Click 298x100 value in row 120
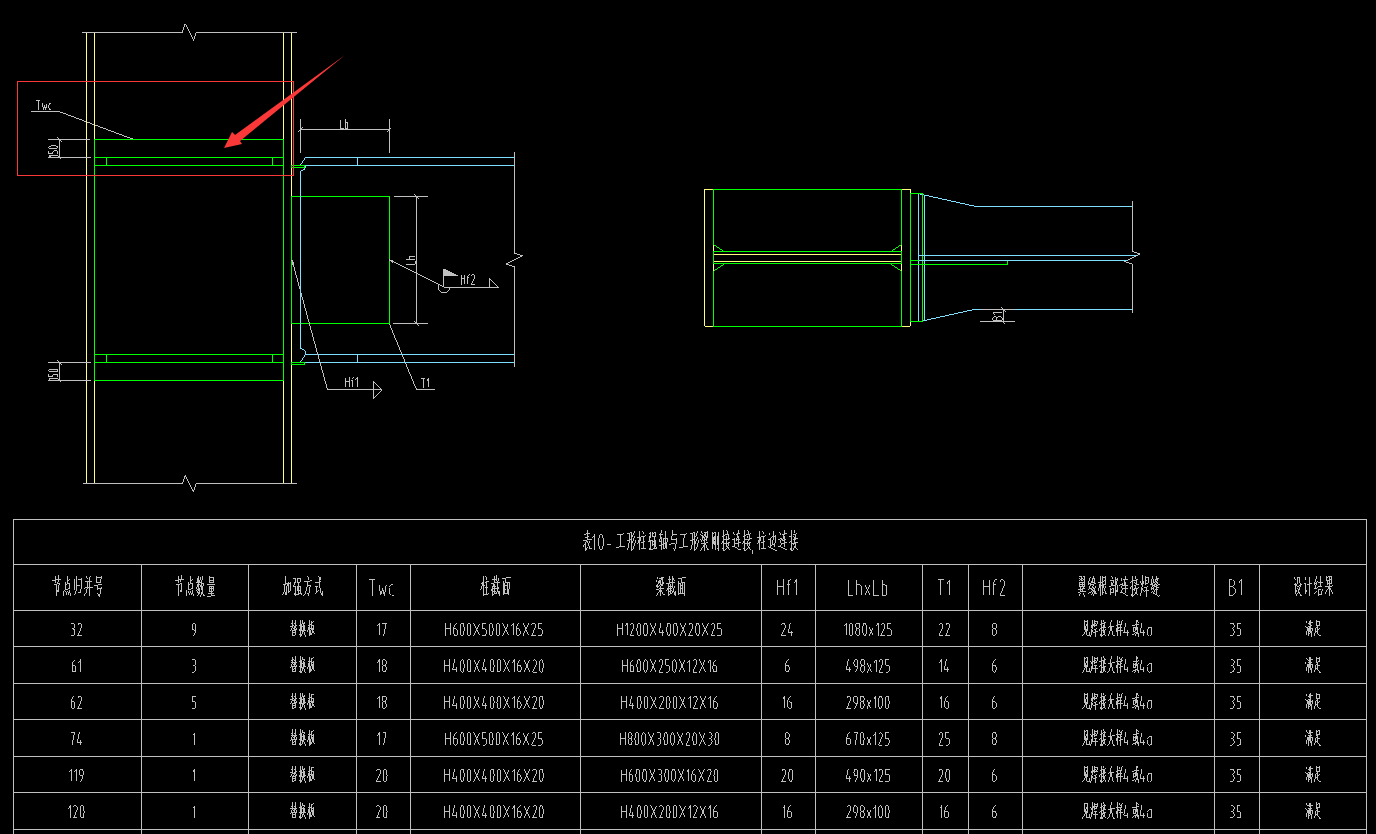 coord(867,812)
